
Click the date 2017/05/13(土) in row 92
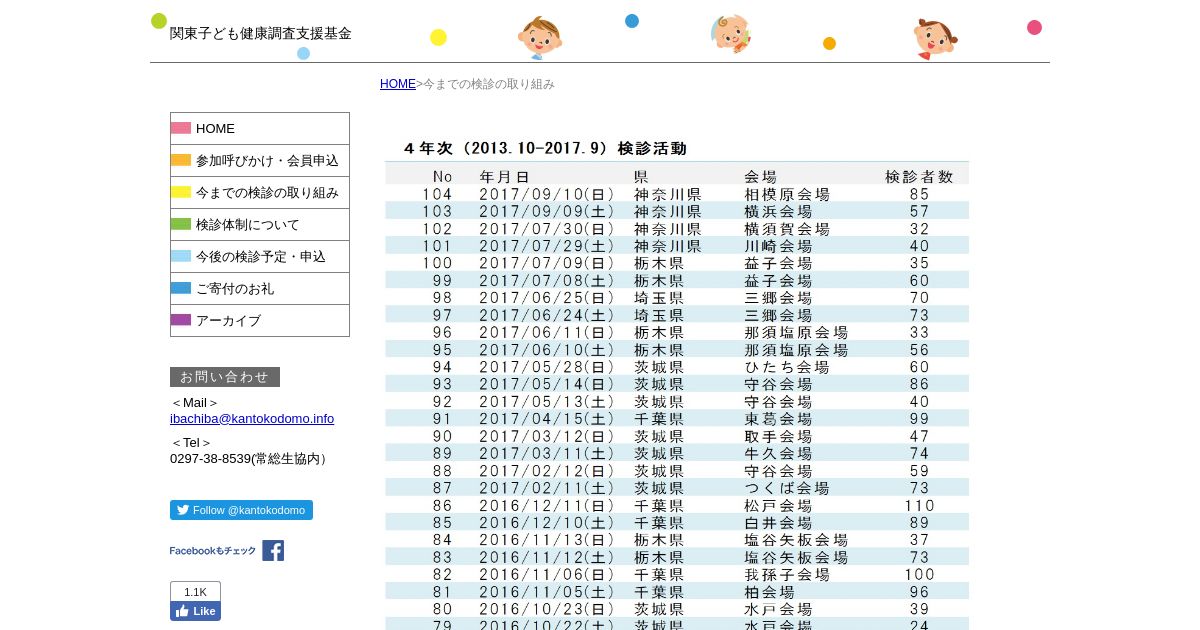(x=547, y=402)
